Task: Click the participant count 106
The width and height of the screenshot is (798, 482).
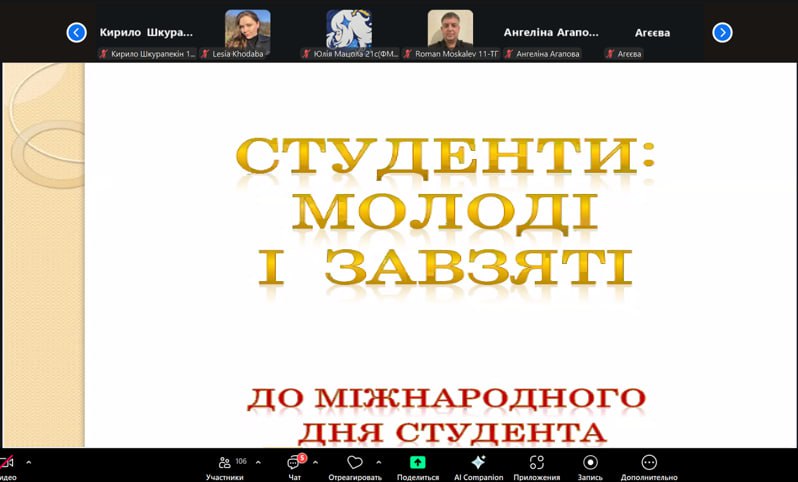Action: pos(241,461)
